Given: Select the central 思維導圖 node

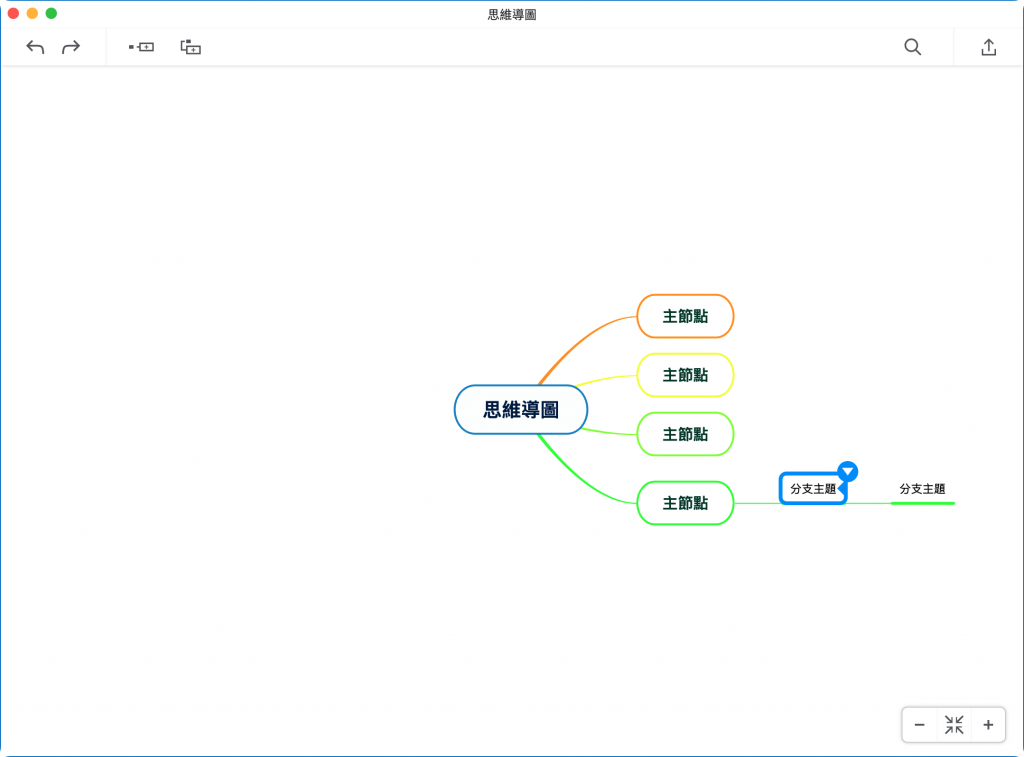Looking at the screenshot, I should coord(520,409).
